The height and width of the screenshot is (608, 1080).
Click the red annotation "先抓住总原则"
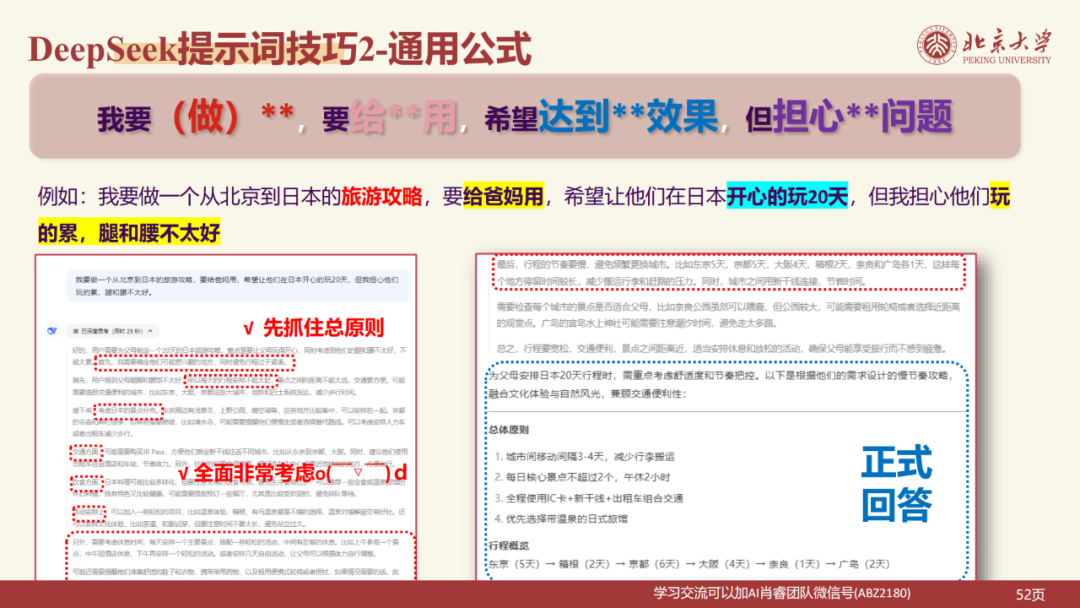[x=320, y=325]
